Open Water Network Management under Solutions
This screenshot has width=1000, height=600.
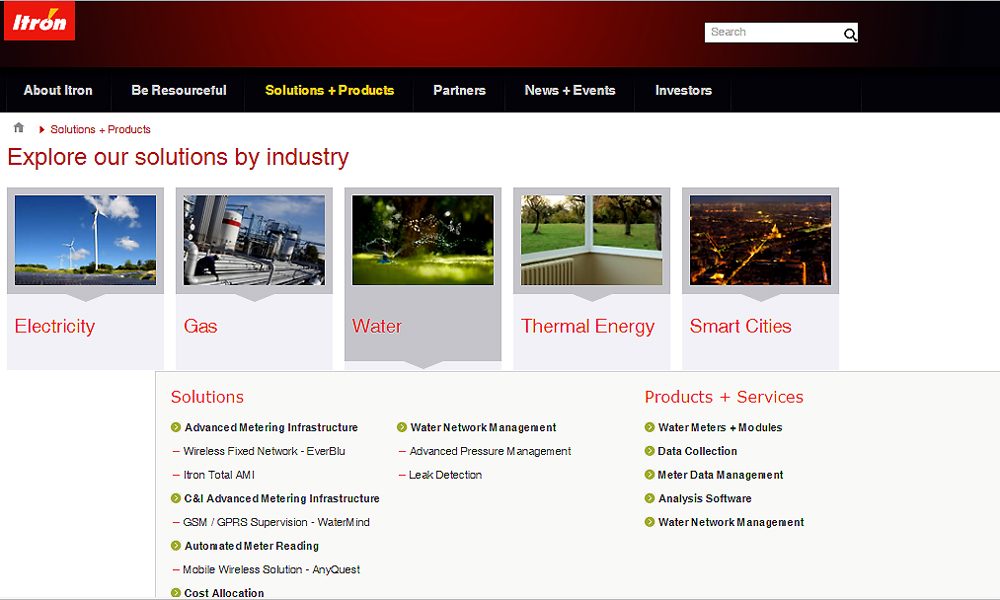coord(483,427)
